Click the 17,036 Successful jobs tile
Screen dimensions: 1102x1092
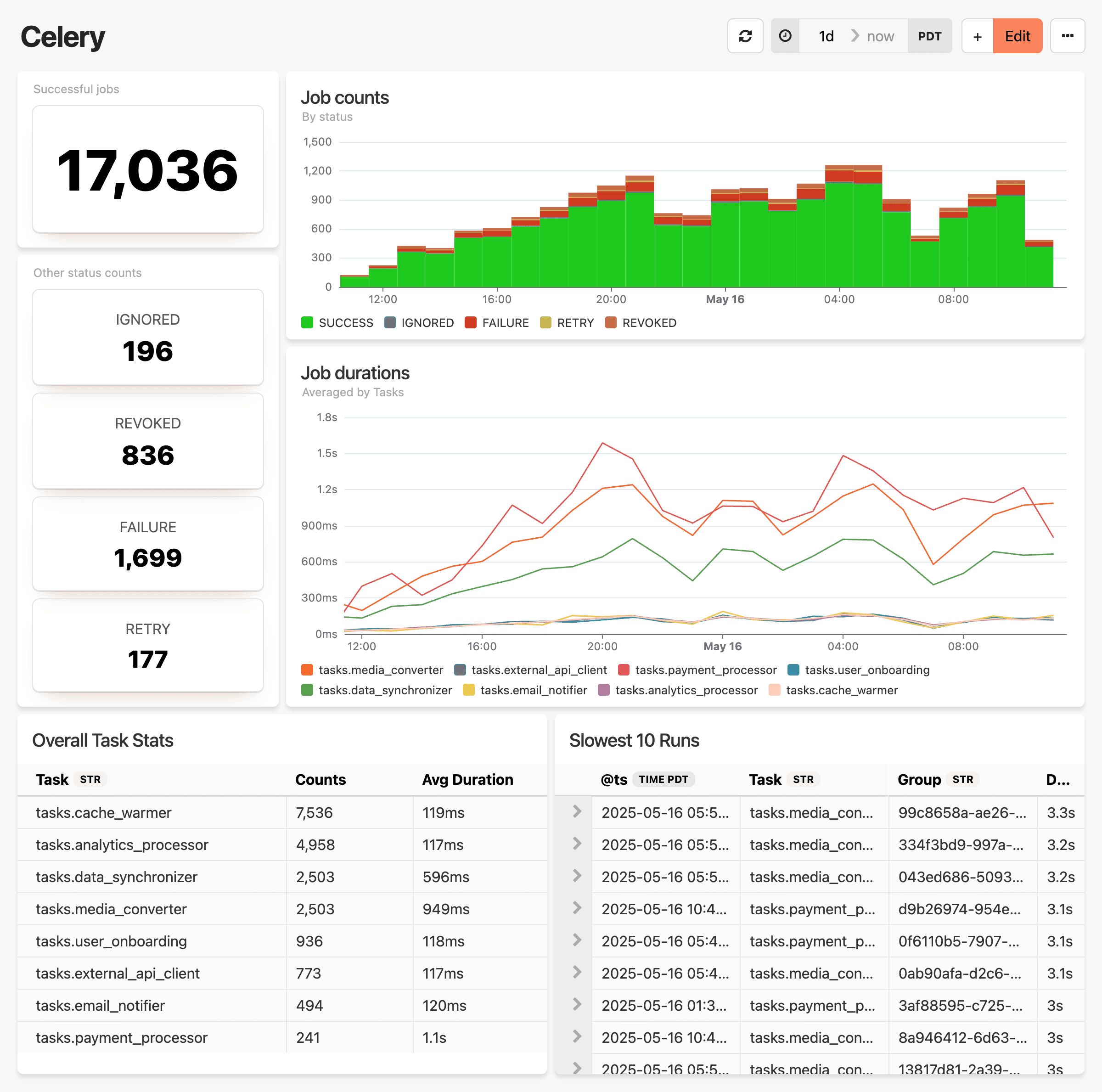click(x=148, y=169)
